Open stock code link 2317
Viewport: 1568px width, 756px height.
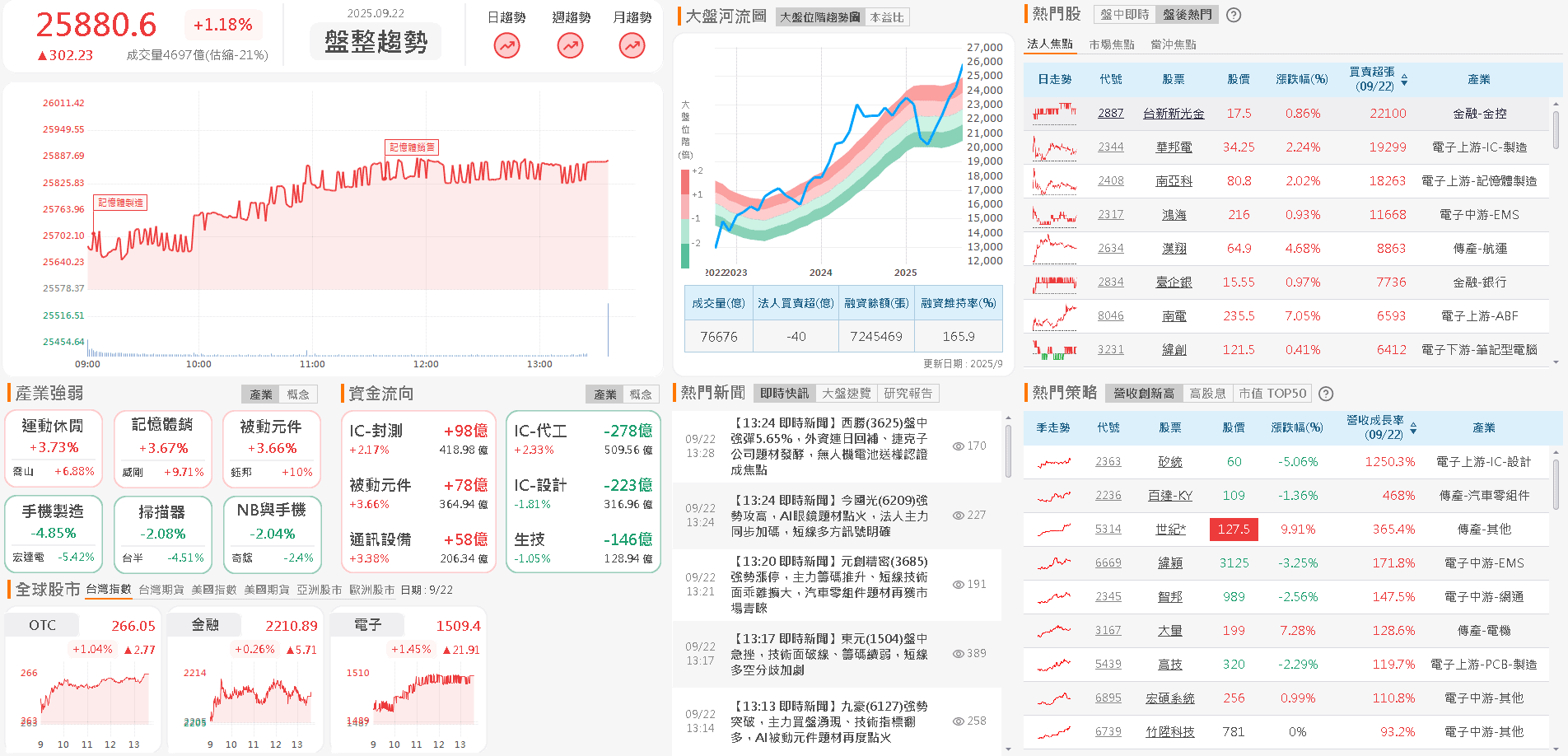pos(1111,215)
